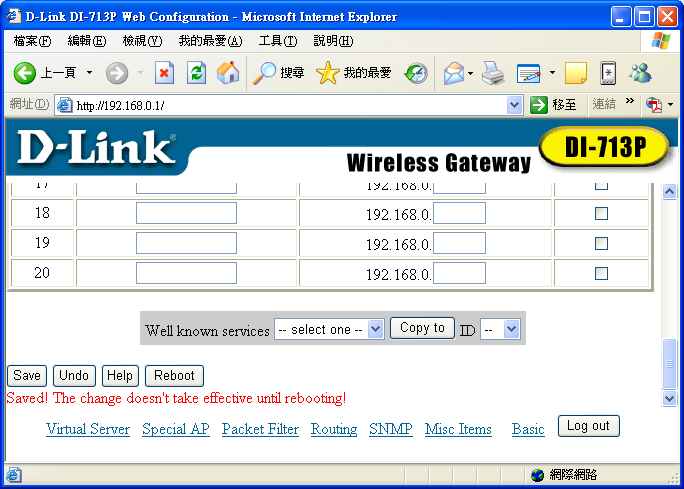Go to the Home page icon

pyautogui.click(x=228, y=72)
